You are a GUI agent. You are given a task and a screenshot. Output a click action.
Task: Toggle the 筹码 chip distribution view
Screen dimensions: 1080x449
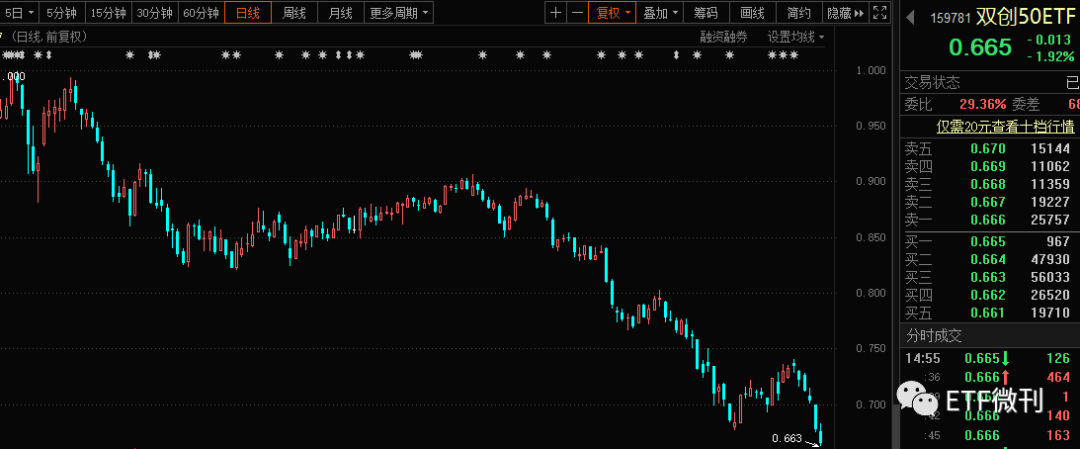click(x=705, y=13)
